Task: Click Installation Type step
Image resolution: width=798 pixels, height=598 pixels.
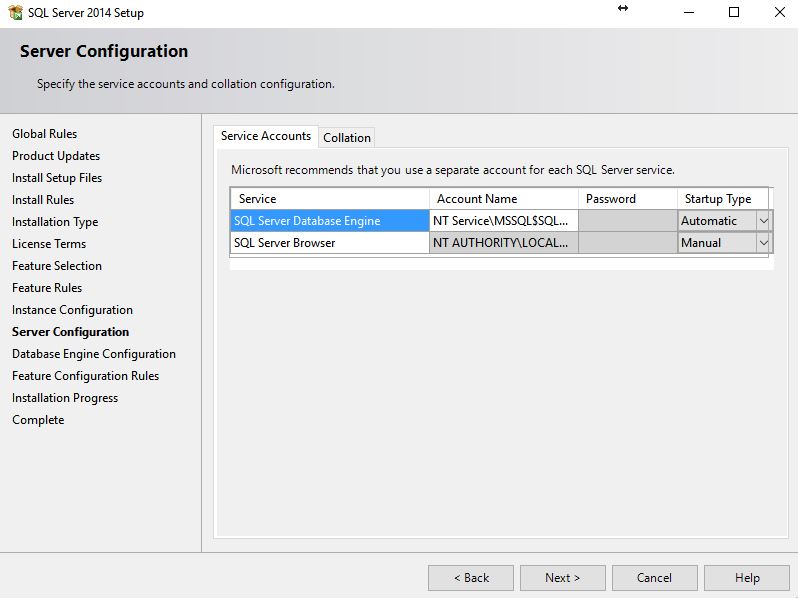Action: (x=55, y=222)
